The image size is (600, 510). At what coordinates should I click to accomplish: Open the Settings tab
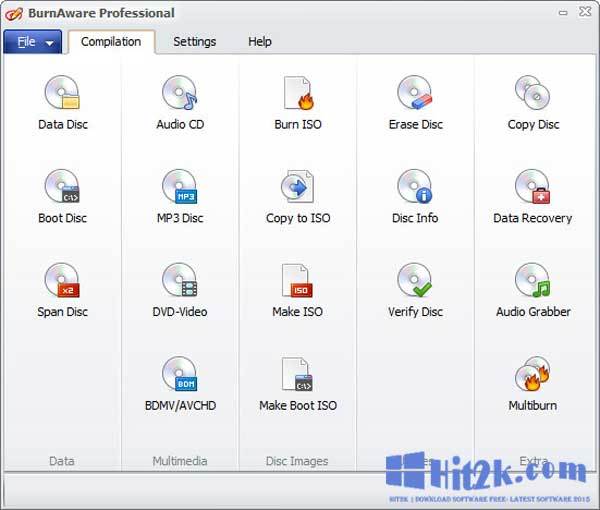194,42
